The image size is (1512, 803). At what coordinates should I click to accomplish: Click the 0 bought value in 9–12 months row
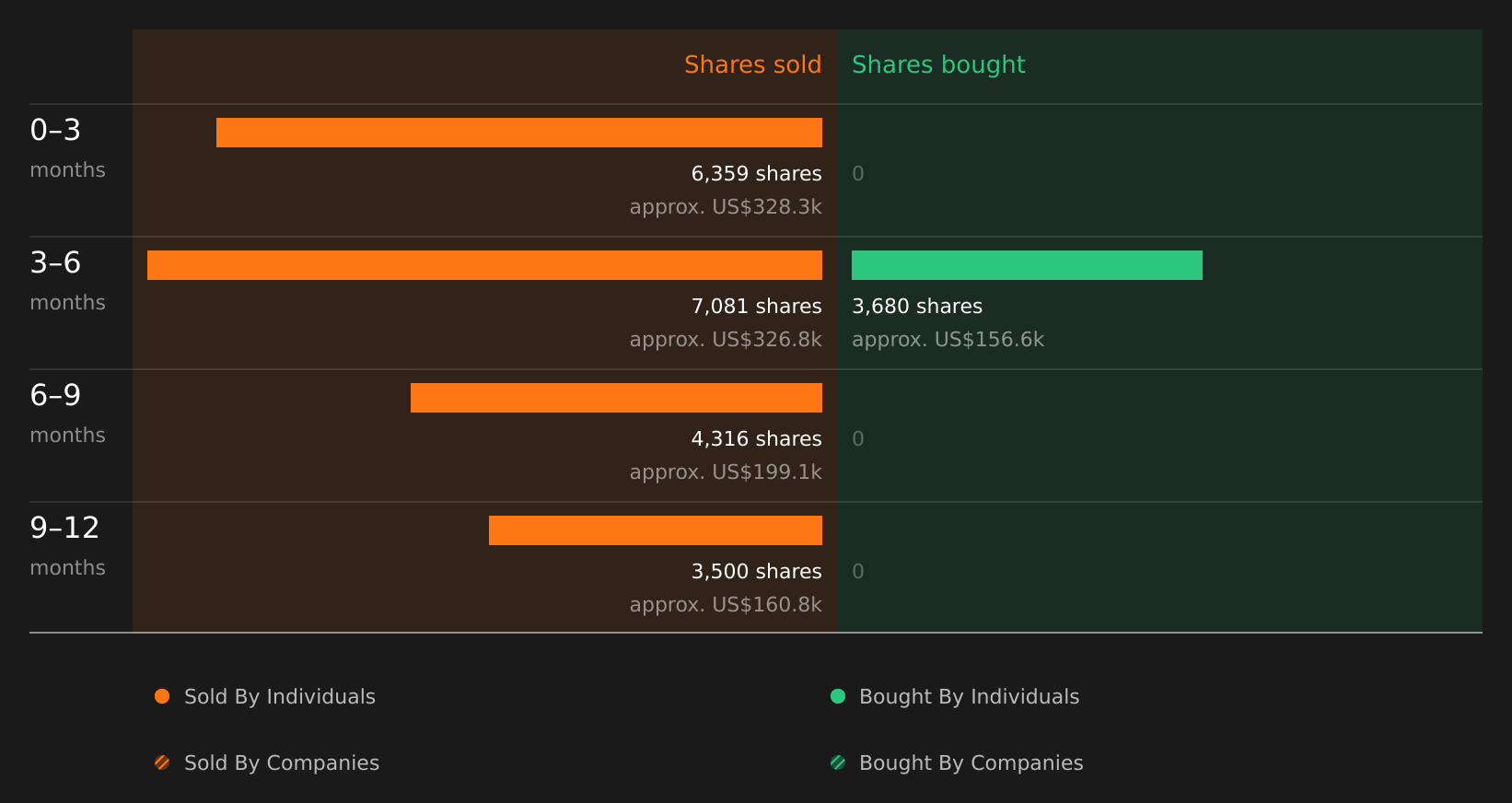[x=858, y=572]
